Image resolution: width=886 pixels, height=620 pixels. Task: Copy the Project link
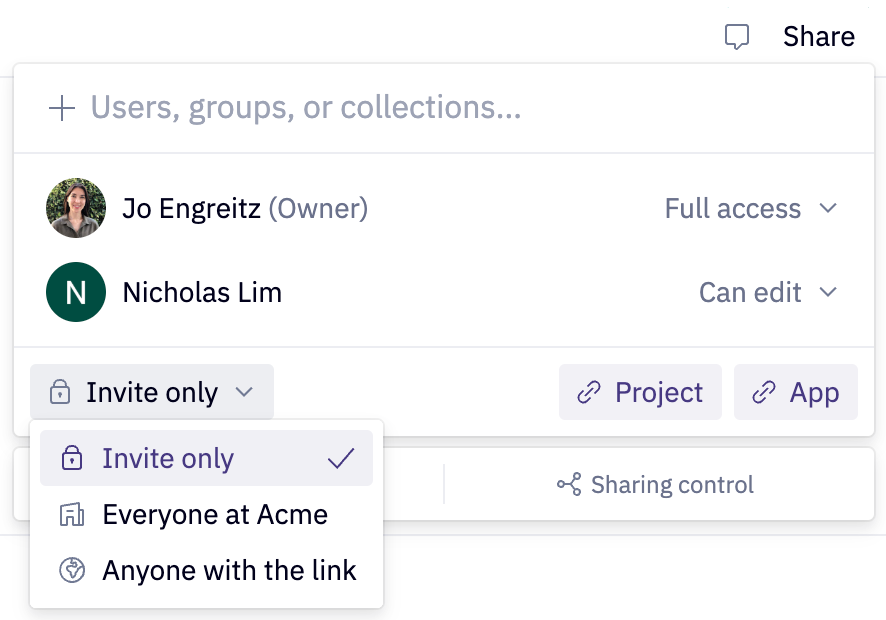(x=640, y=392)
